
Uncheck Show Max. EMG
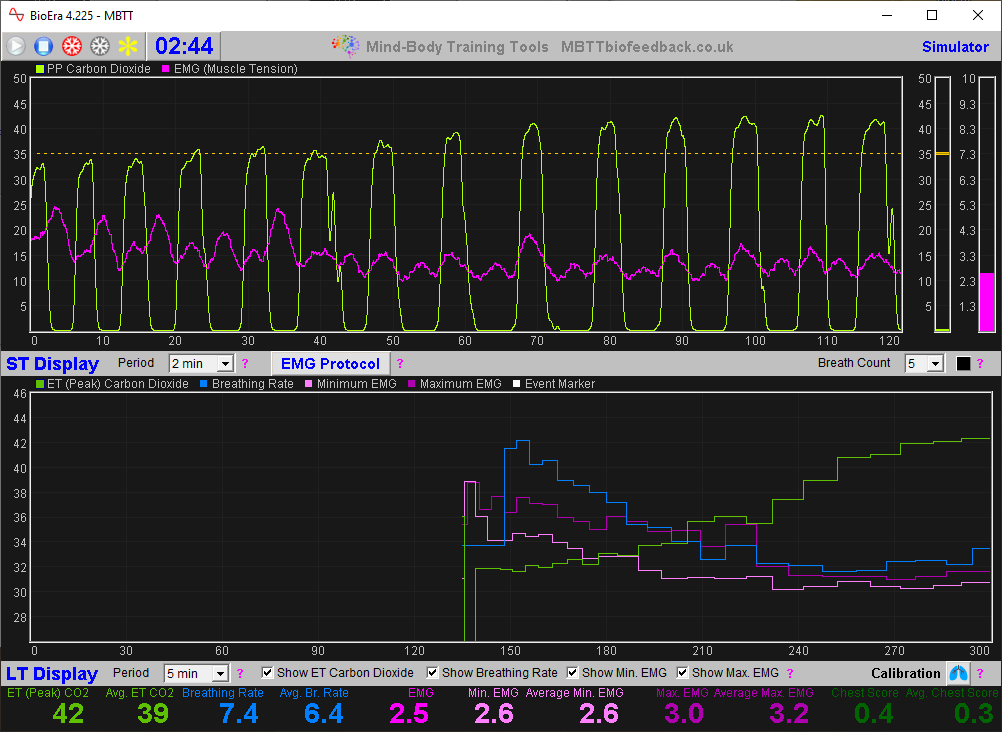(682, 672)
